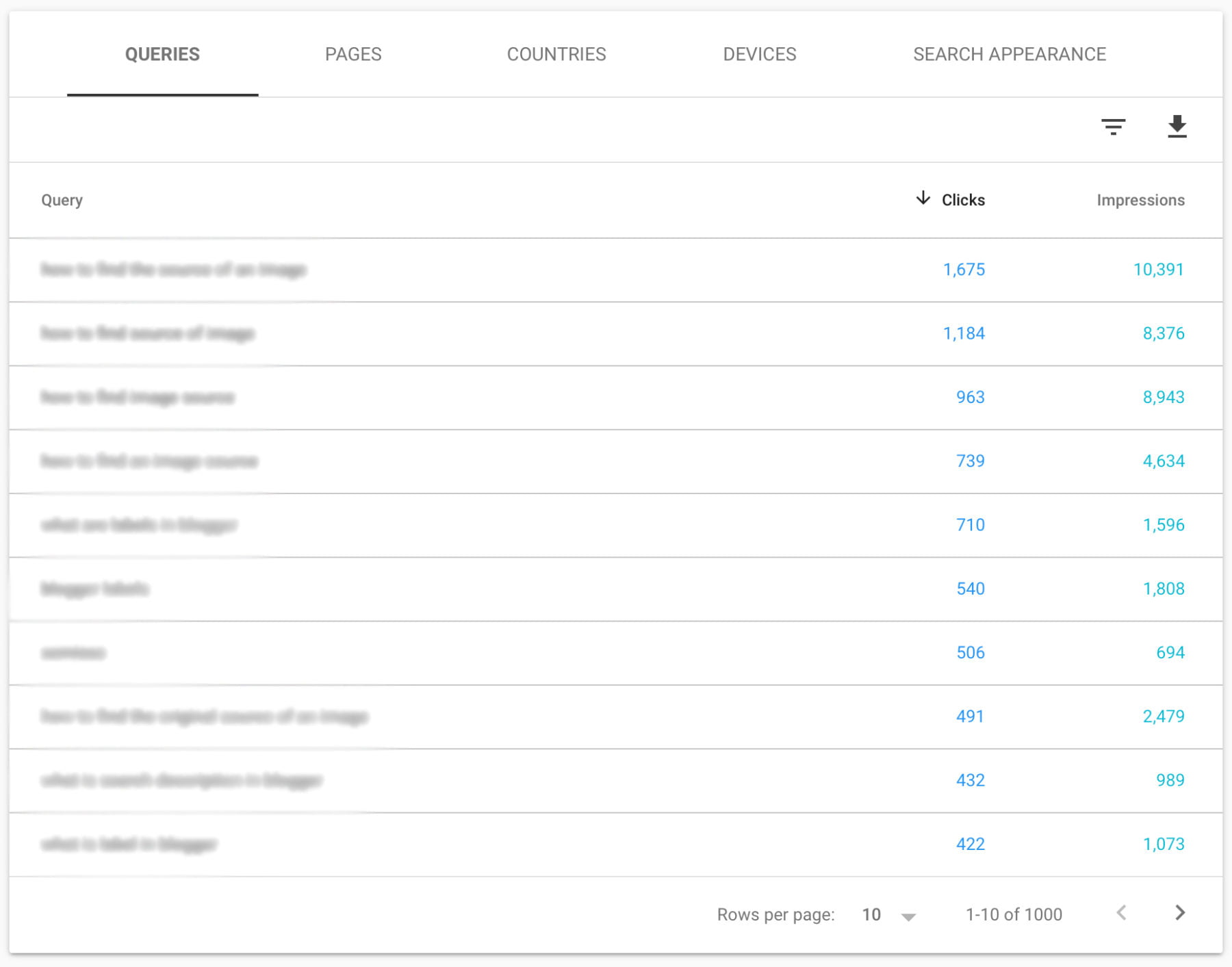
Task: Open the rows per page dropdown
Action: click(x=888, y=914)
